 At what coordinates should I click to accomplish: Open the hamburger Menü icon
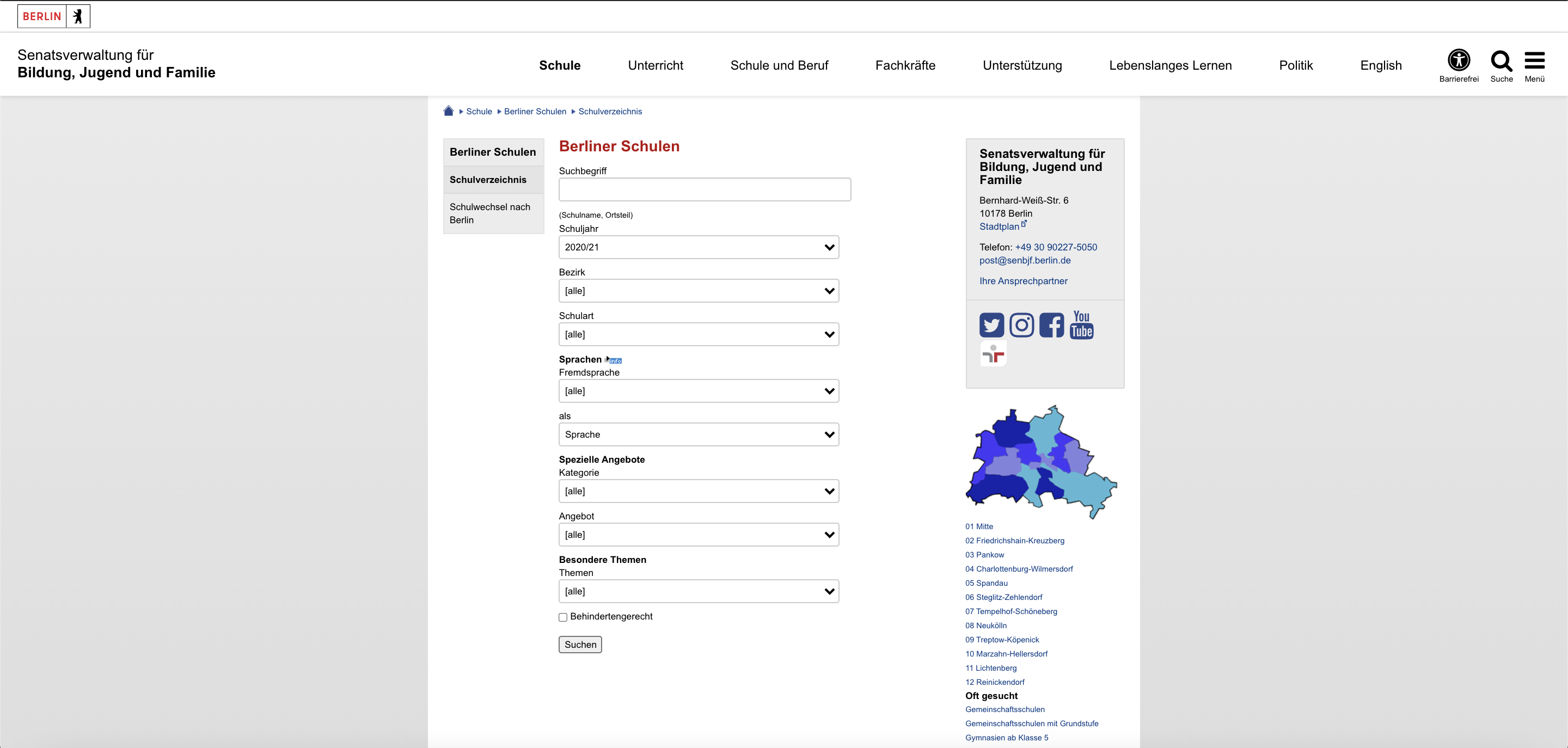1534,60
